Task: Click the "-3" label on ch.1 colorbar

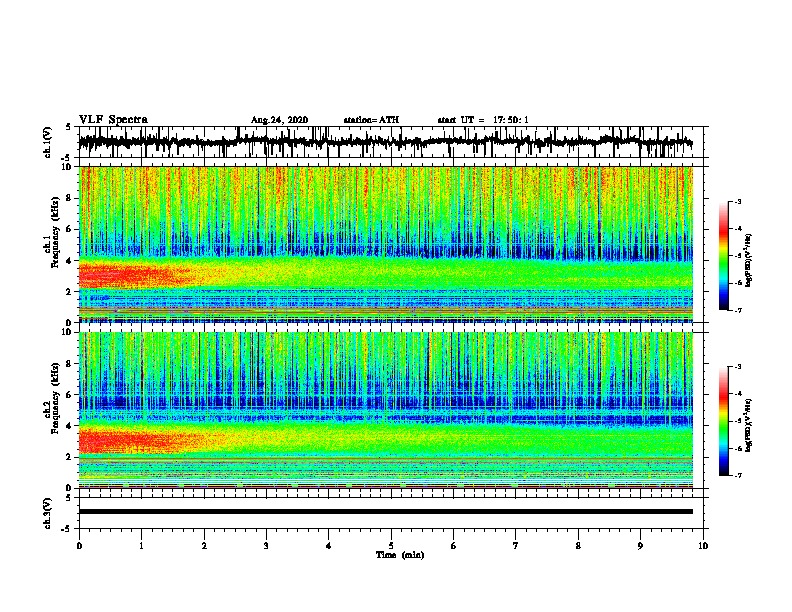Action: point(737,202)
